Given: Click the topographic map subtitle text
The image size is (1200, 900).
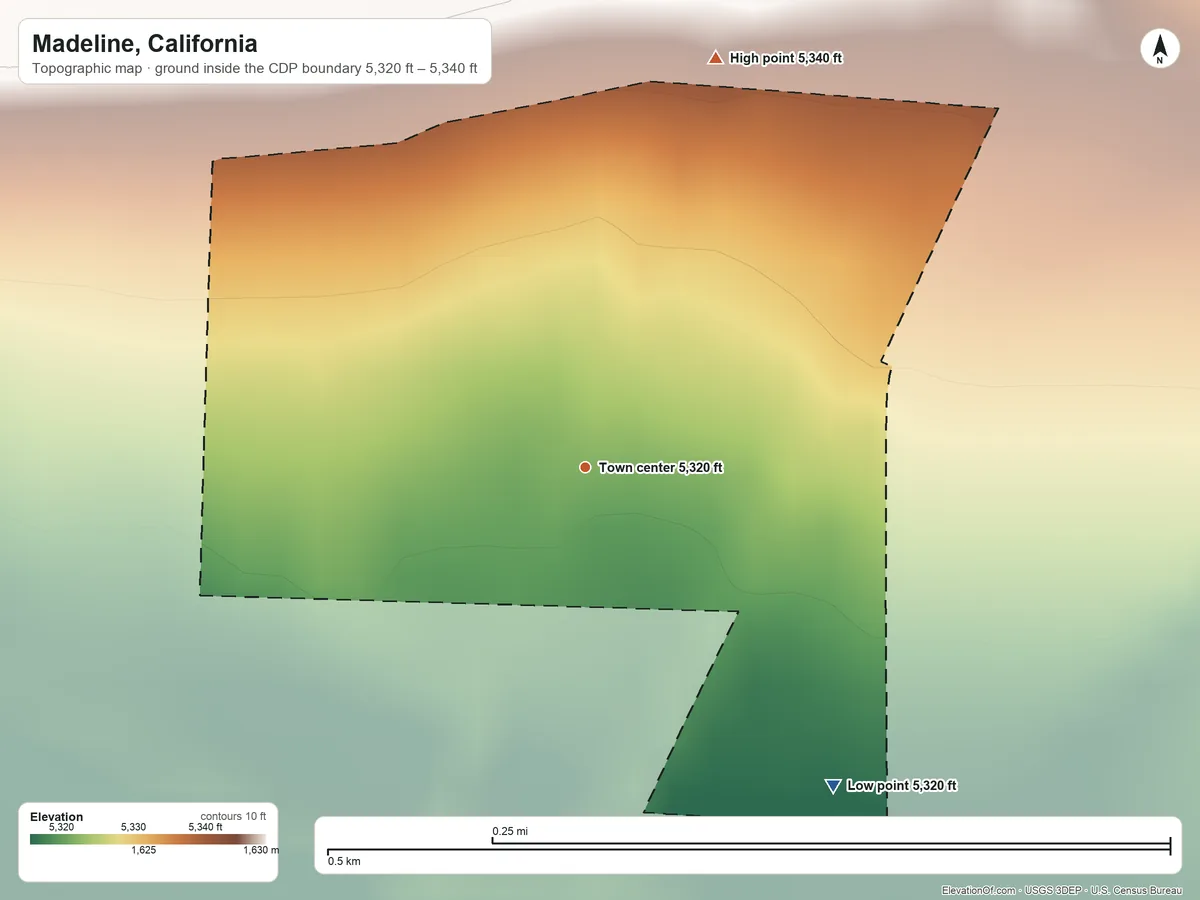Looking at the screenshot, I should (255, 70).
